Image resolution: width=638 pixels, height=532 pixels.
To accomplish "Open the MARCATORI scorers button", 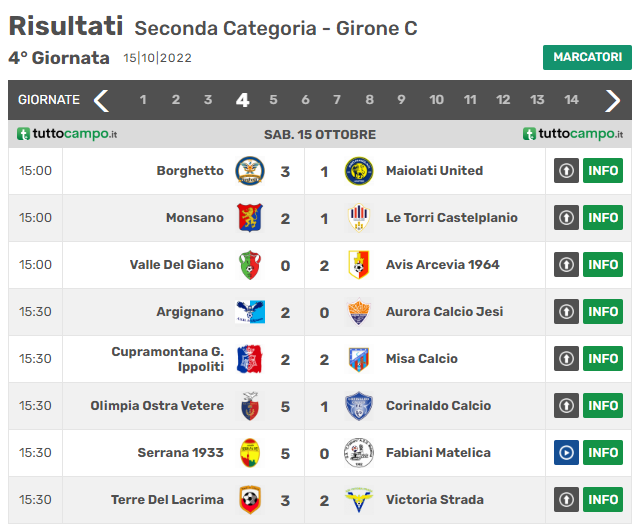I will [x=587, y=57].
